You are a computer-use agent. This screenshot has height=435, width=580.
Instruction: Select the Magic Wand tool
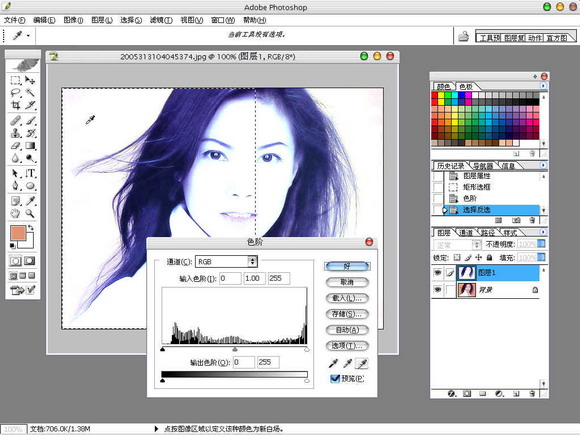click(30, 92)
